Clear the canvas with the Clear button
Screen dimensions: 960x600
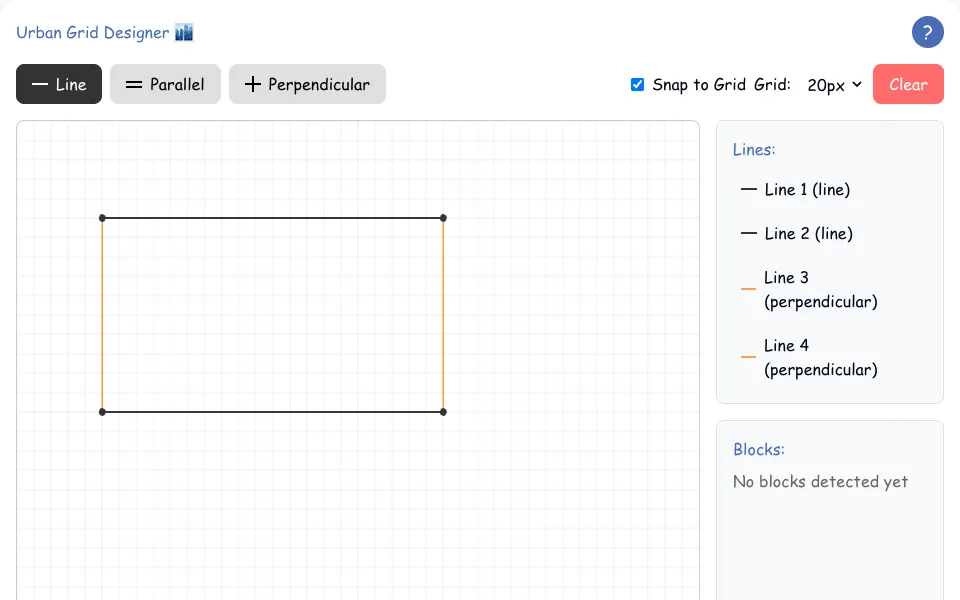908,84
